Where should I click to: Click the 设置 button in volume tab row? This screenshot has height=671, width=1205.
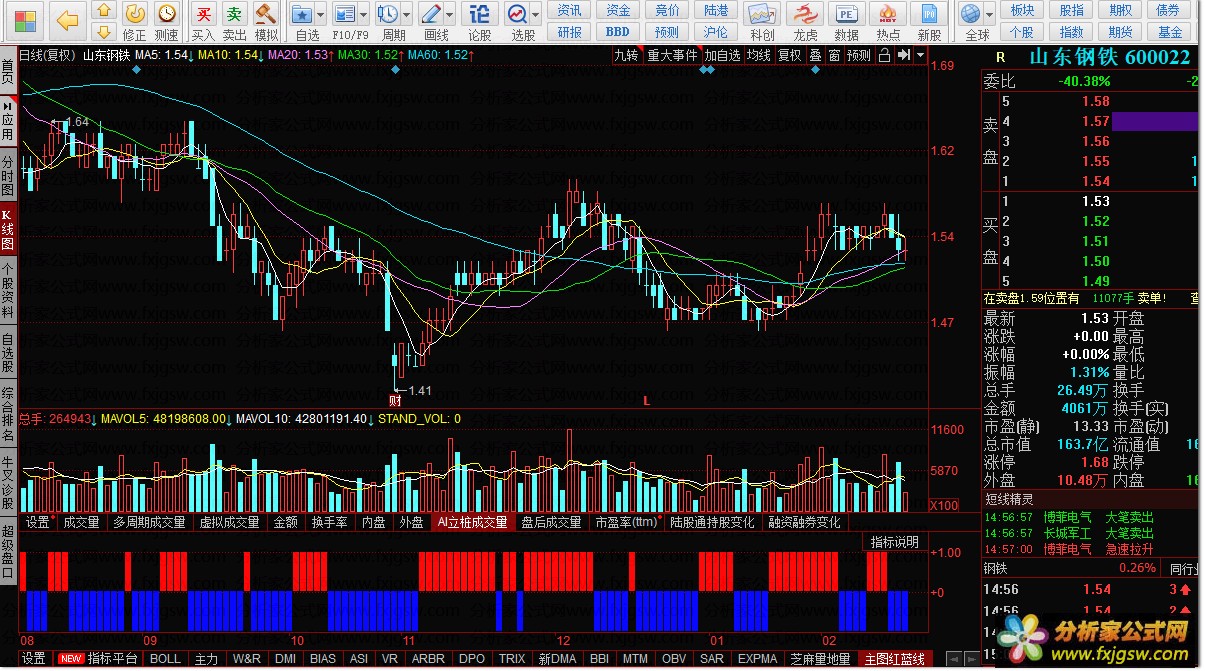(38, 522)
